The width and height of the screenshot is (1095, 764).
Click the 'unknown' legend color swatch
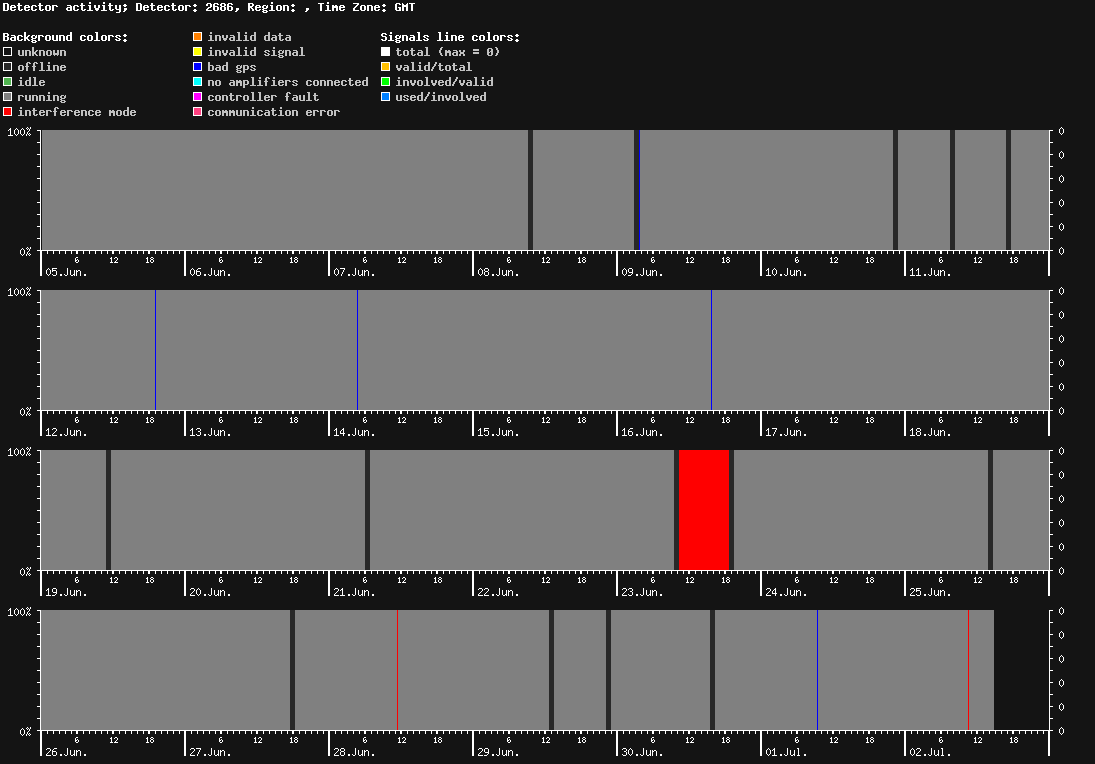pos(8,52)
